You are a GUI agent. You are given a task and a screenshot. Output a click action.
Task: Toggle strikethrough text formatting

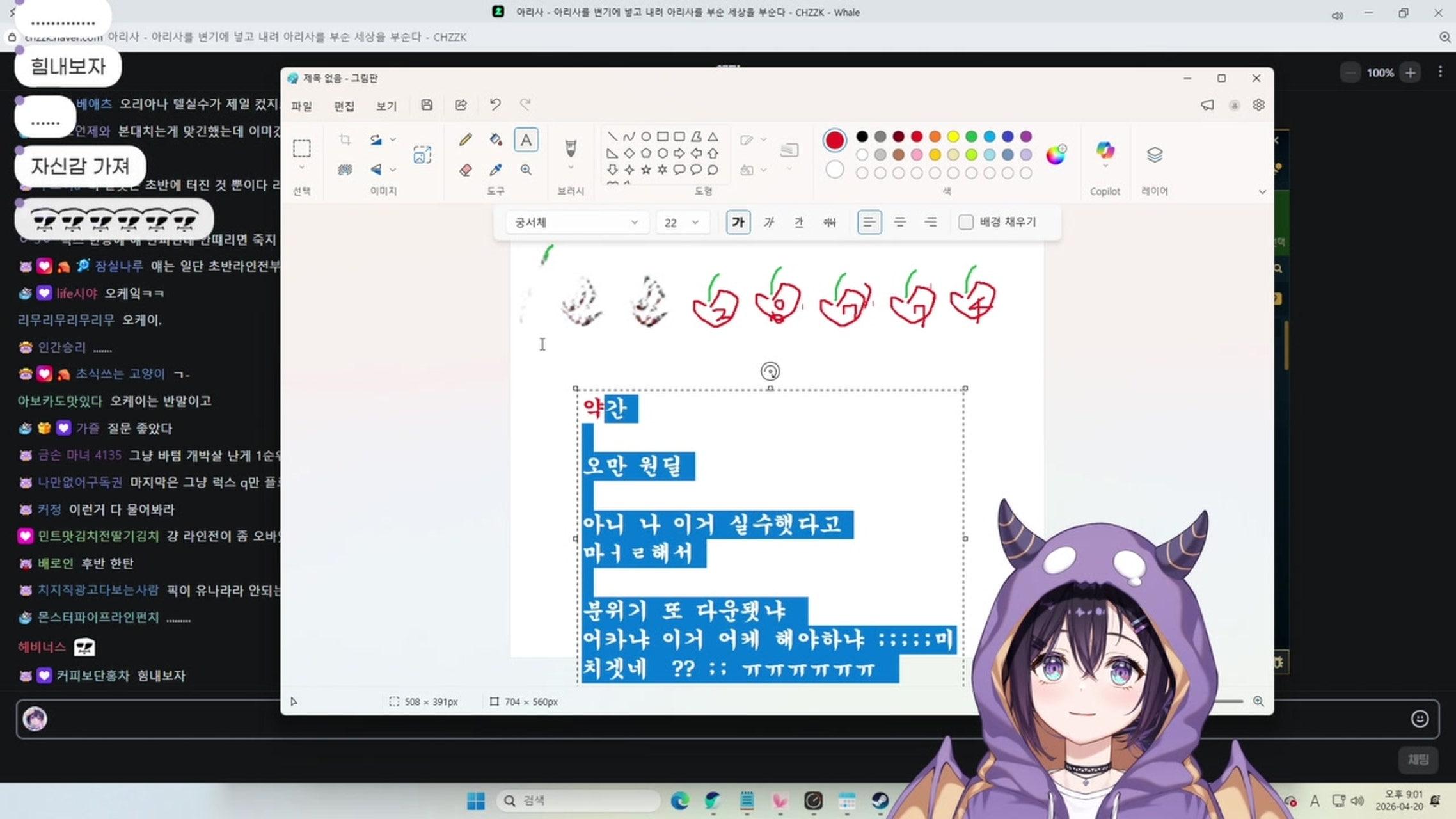[x=830, y=222]
